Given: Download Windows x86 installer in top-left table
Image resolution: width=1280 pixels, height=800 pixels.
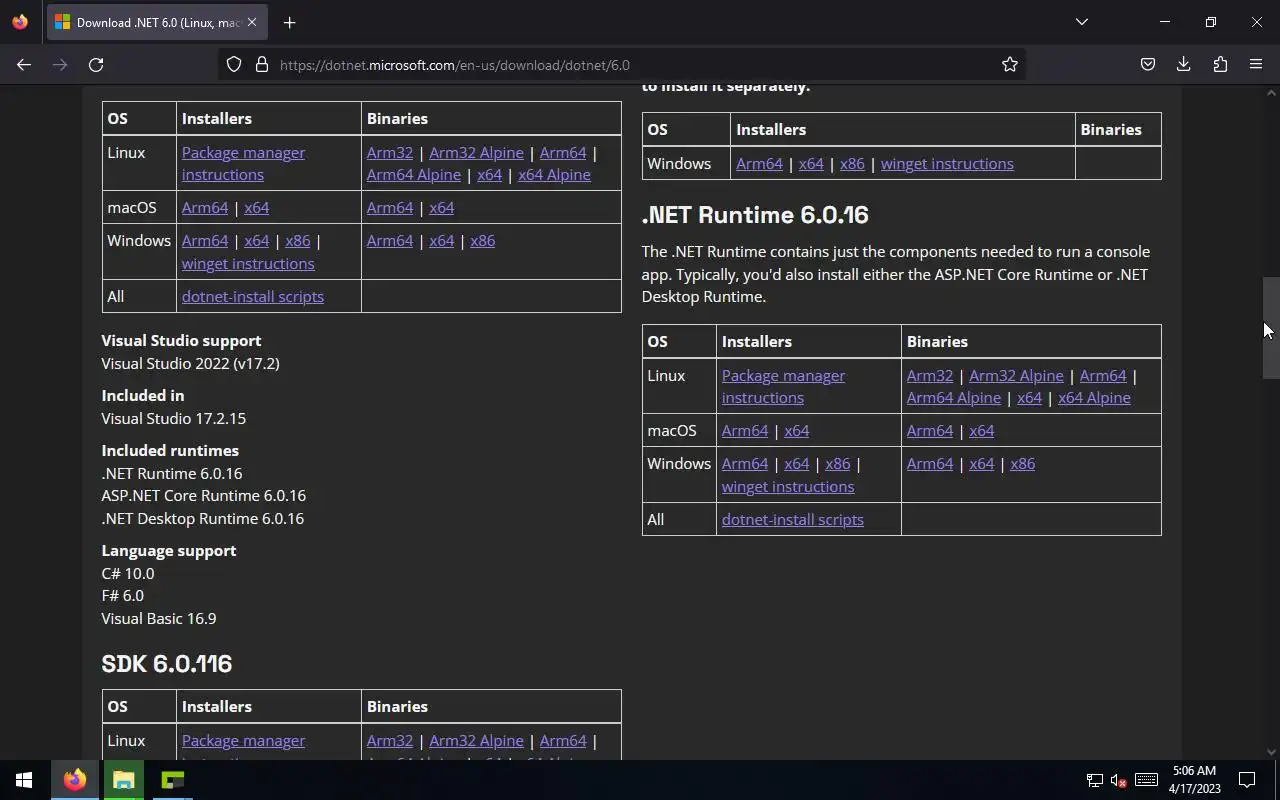Looking at the screenshot, I should coord(298,240).
